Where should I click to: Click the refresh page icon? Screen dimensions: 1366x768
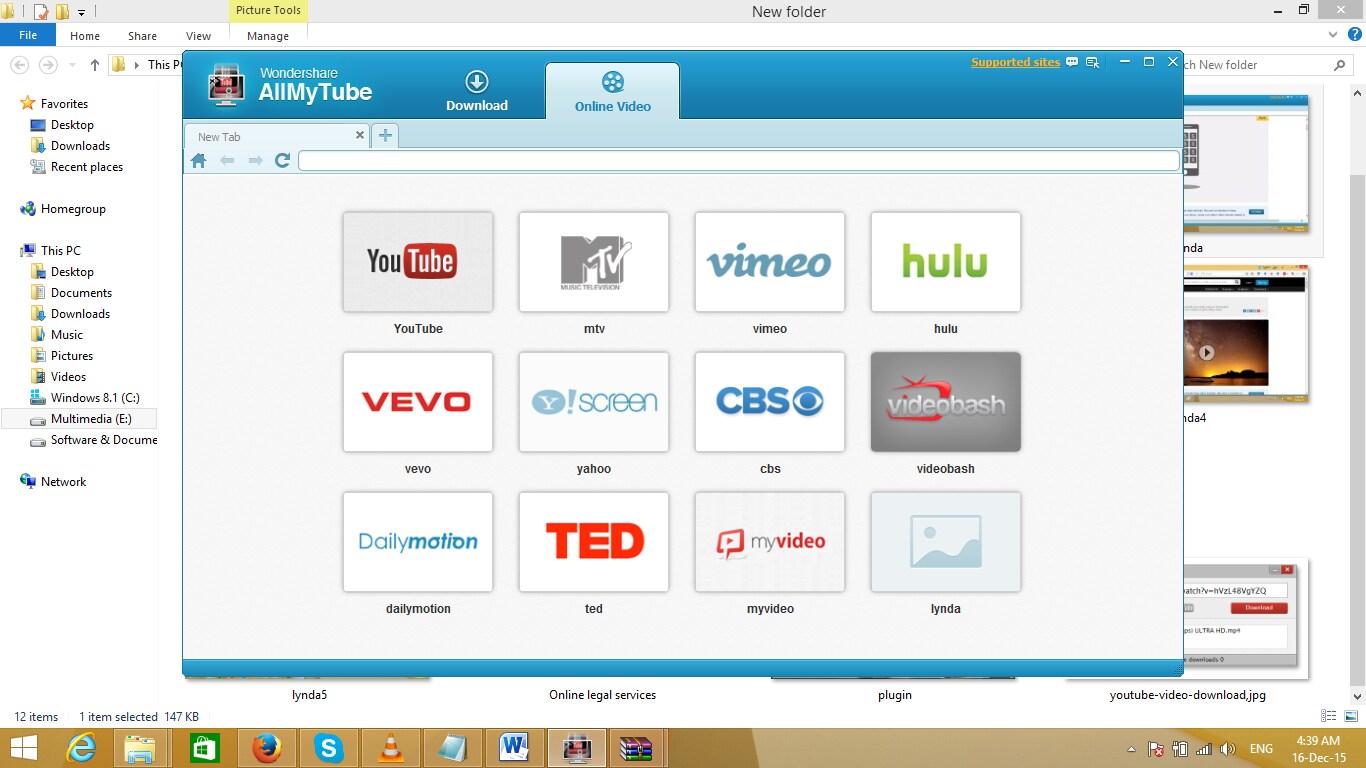tap(282, 160)
